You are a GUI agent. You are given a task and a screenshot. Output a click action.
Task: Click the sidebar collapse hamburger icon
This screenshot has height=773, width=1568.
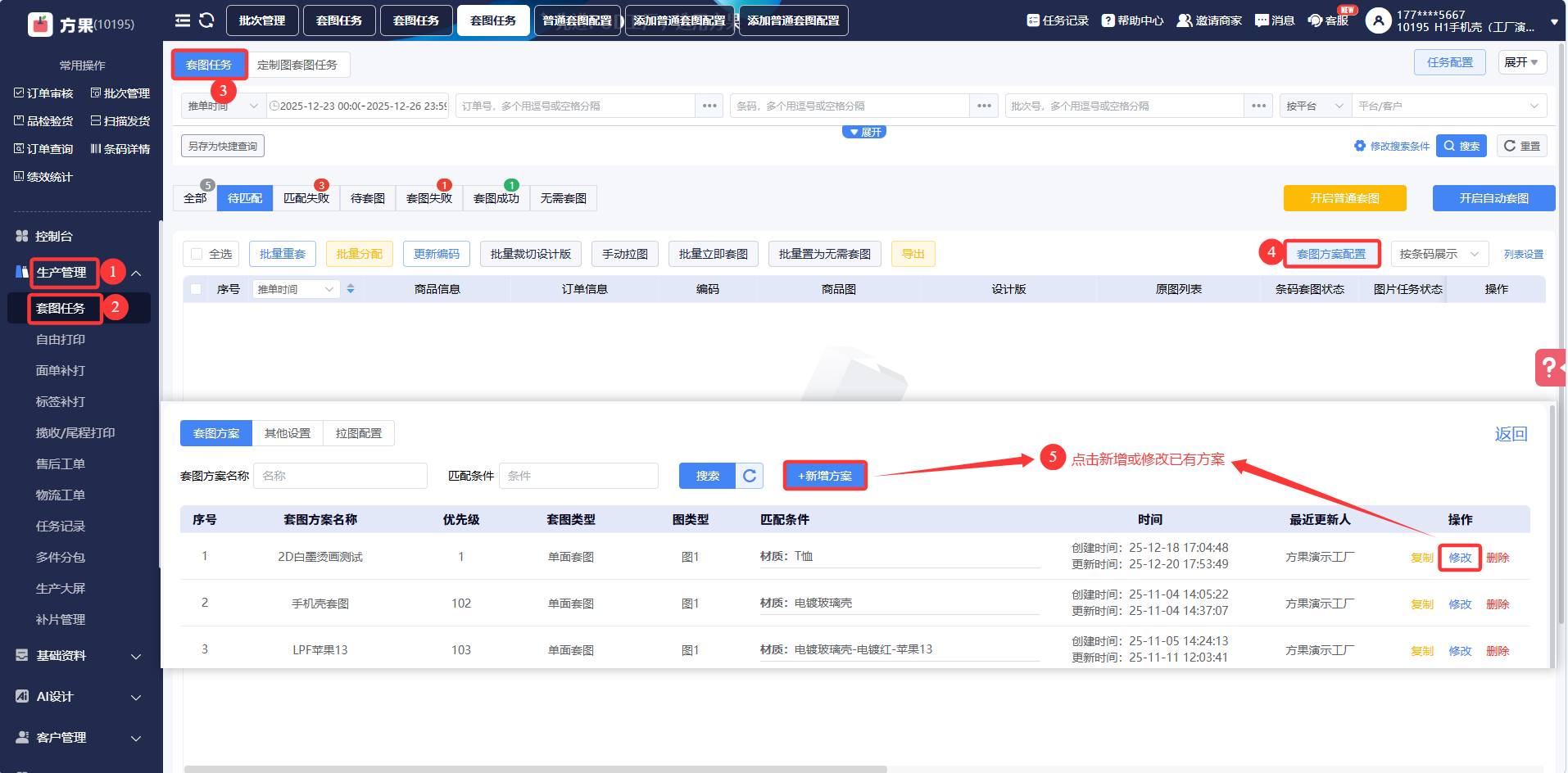[183, 20]
